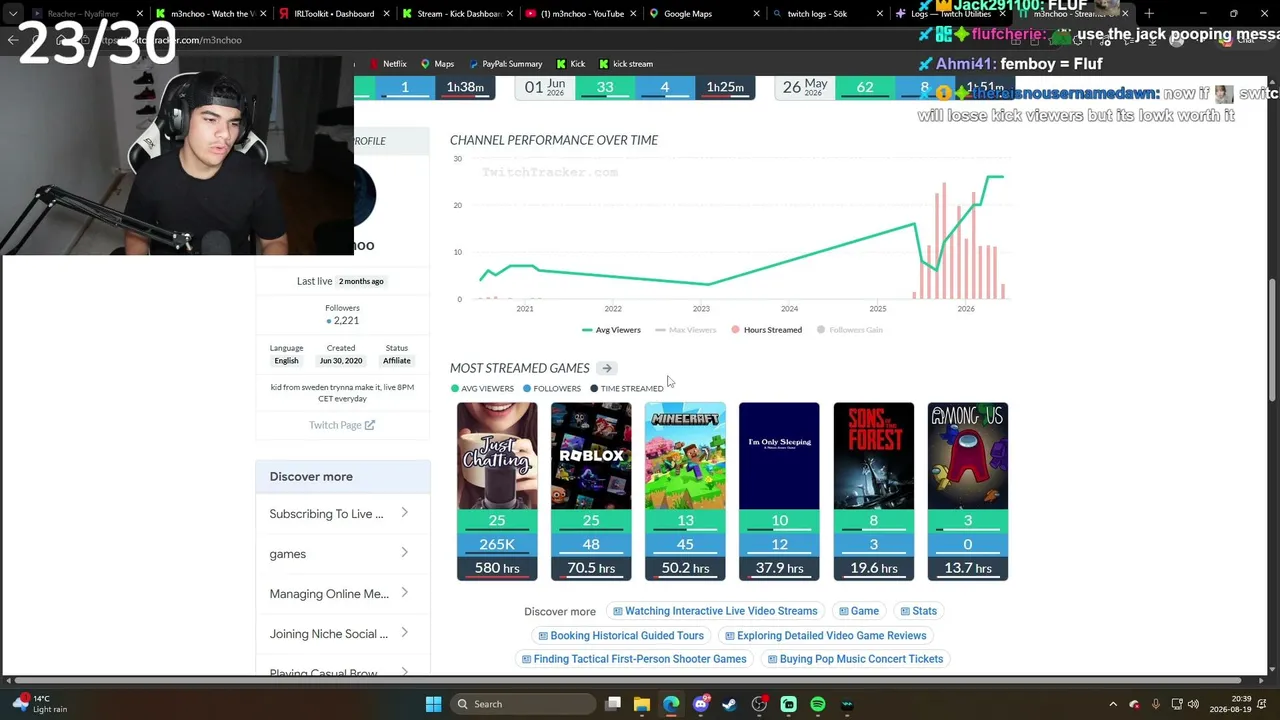
Task: Open Task View on the taskbar
Action: tap(613, 704)
